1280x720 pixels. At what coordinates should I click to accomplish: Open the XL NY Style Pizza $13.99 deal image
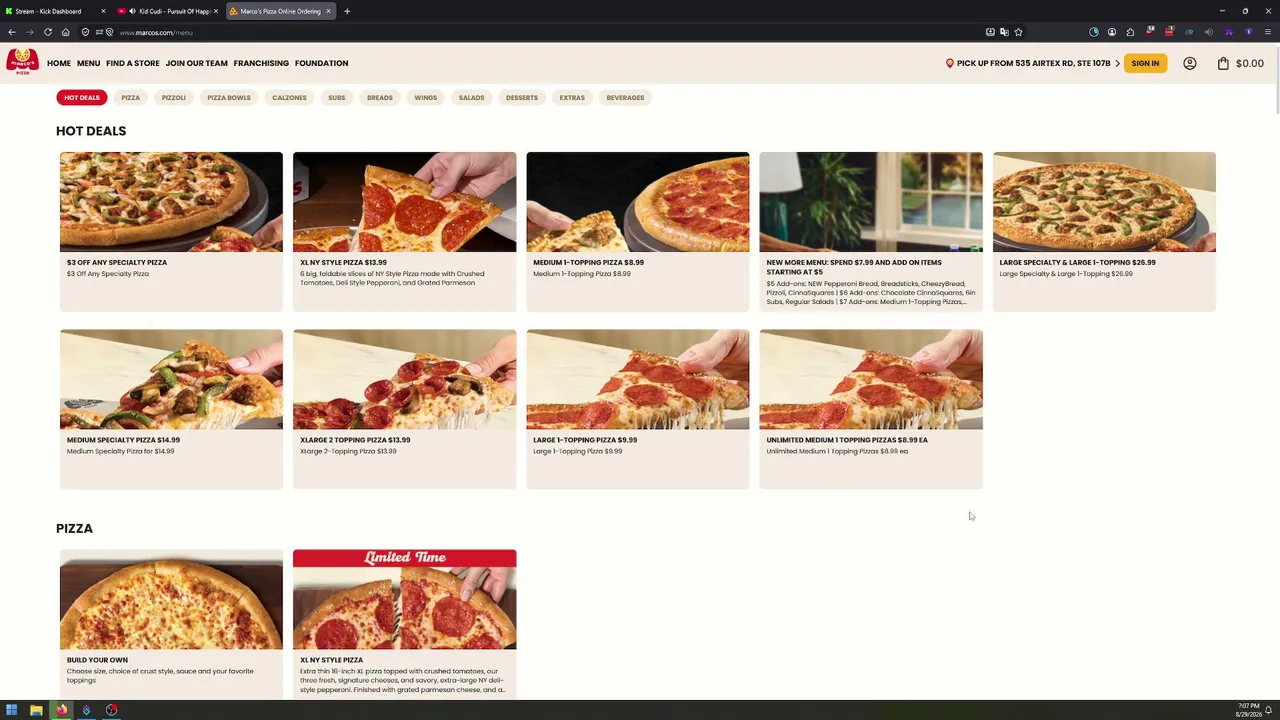[x=405, y=202]
